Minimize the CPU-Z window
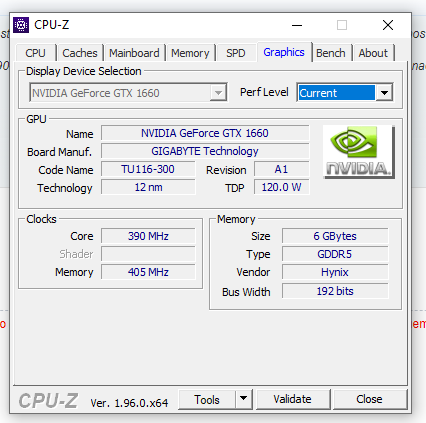Viewport: 426px width, 423px height. tap(297, 25)
